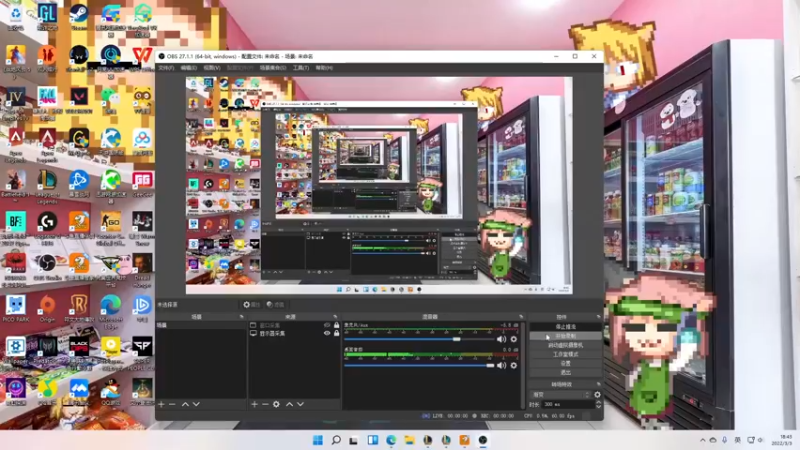800x450 pixels.
Task: Remove selected scene with minus icon
Action: click(172, 404)
